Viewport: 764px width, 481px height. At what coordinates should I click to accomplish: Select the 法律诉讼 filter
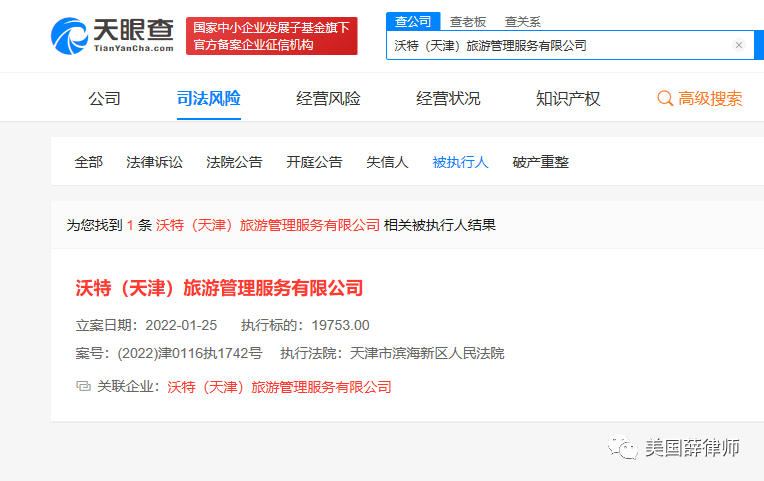154,162
